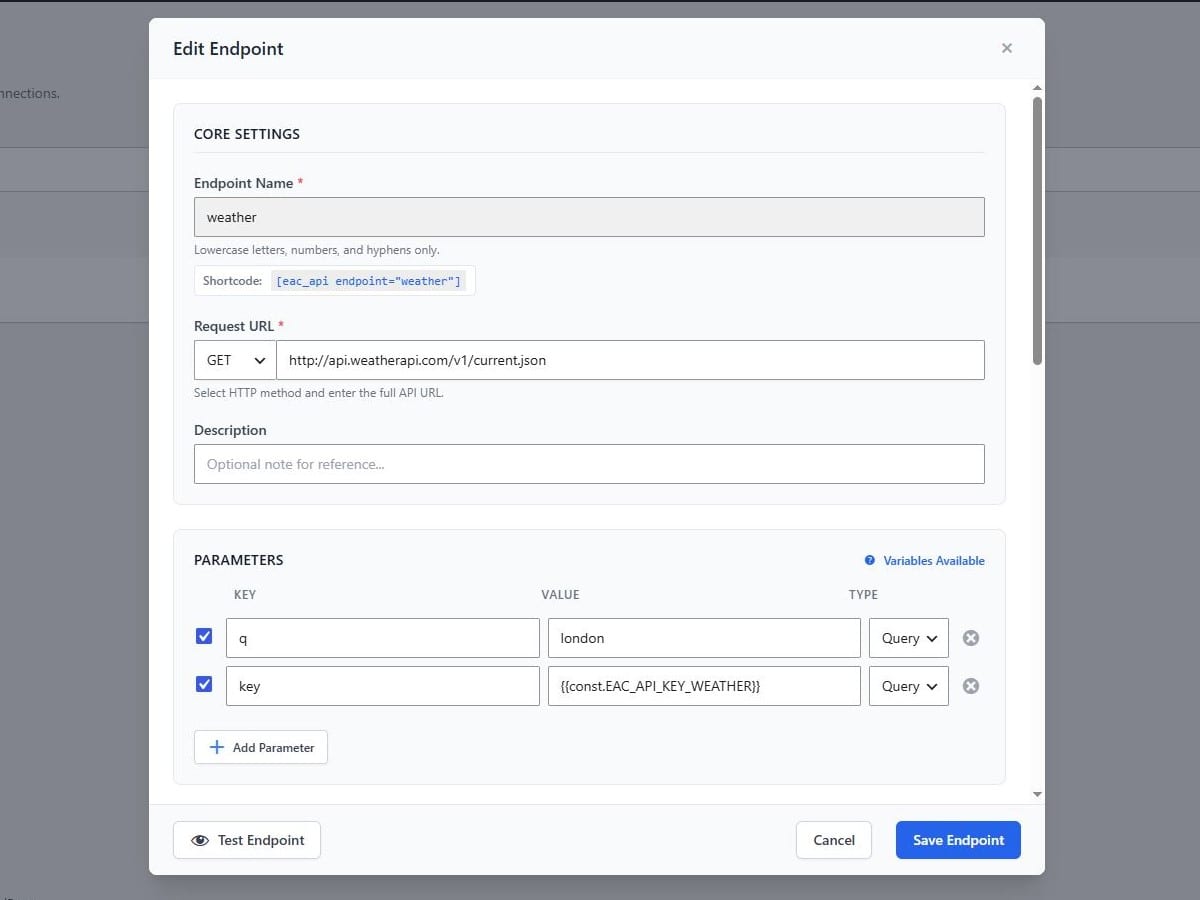Click the eac_api shortcode text

pyautogui.click(x=369, y=281)
